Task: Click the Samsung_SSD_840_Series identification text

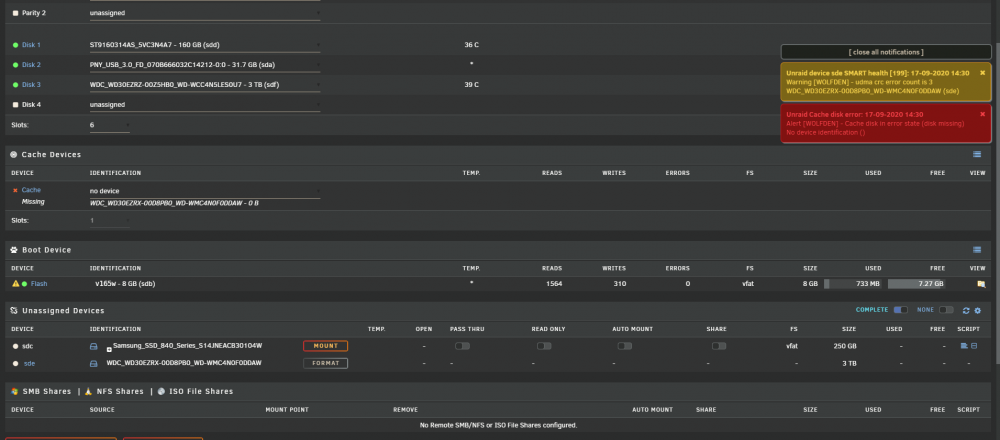Action: 188,346
